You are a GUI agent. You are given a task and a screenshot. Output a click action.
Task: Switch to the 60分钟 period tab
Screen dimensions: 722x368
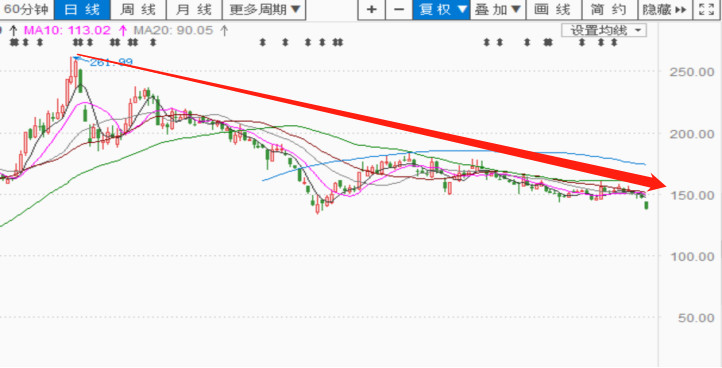[27, 9]
